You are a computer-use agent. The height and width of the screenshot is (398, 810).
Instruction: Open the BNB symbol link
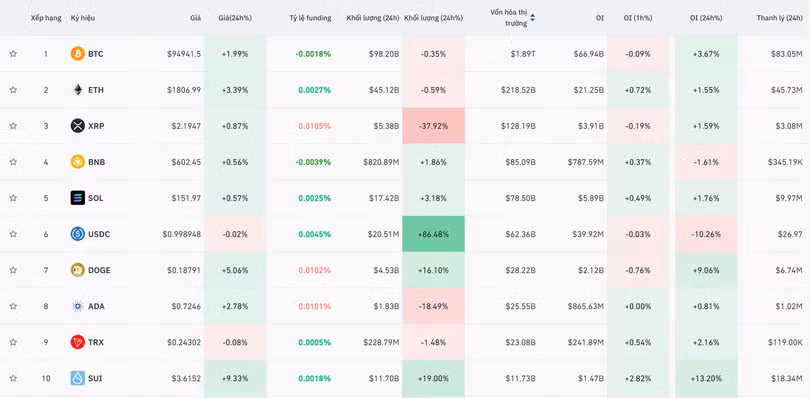pyautogui.click(x=97, y=162)
